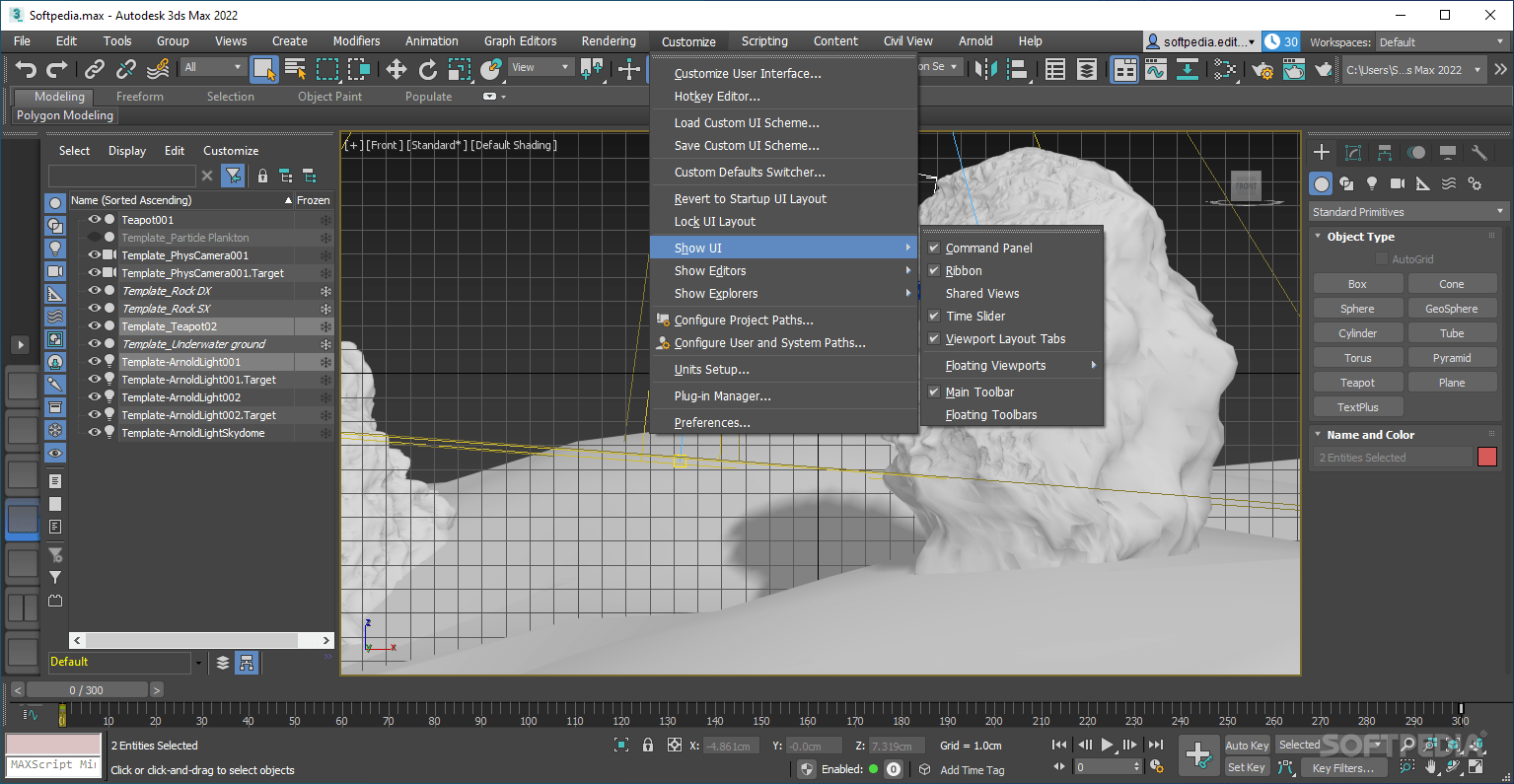Open the Standard Primitives dropdown
Image resolution: width=1514 pixels, height=784 pixels.
pyautogui.click(x=1407, y=211)
